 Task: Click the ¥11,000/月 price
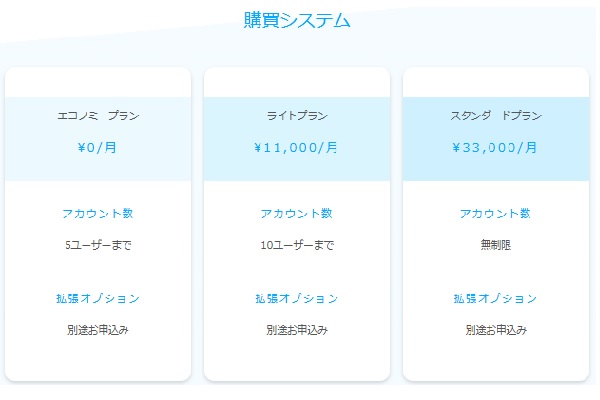click(x=296, y=147)
